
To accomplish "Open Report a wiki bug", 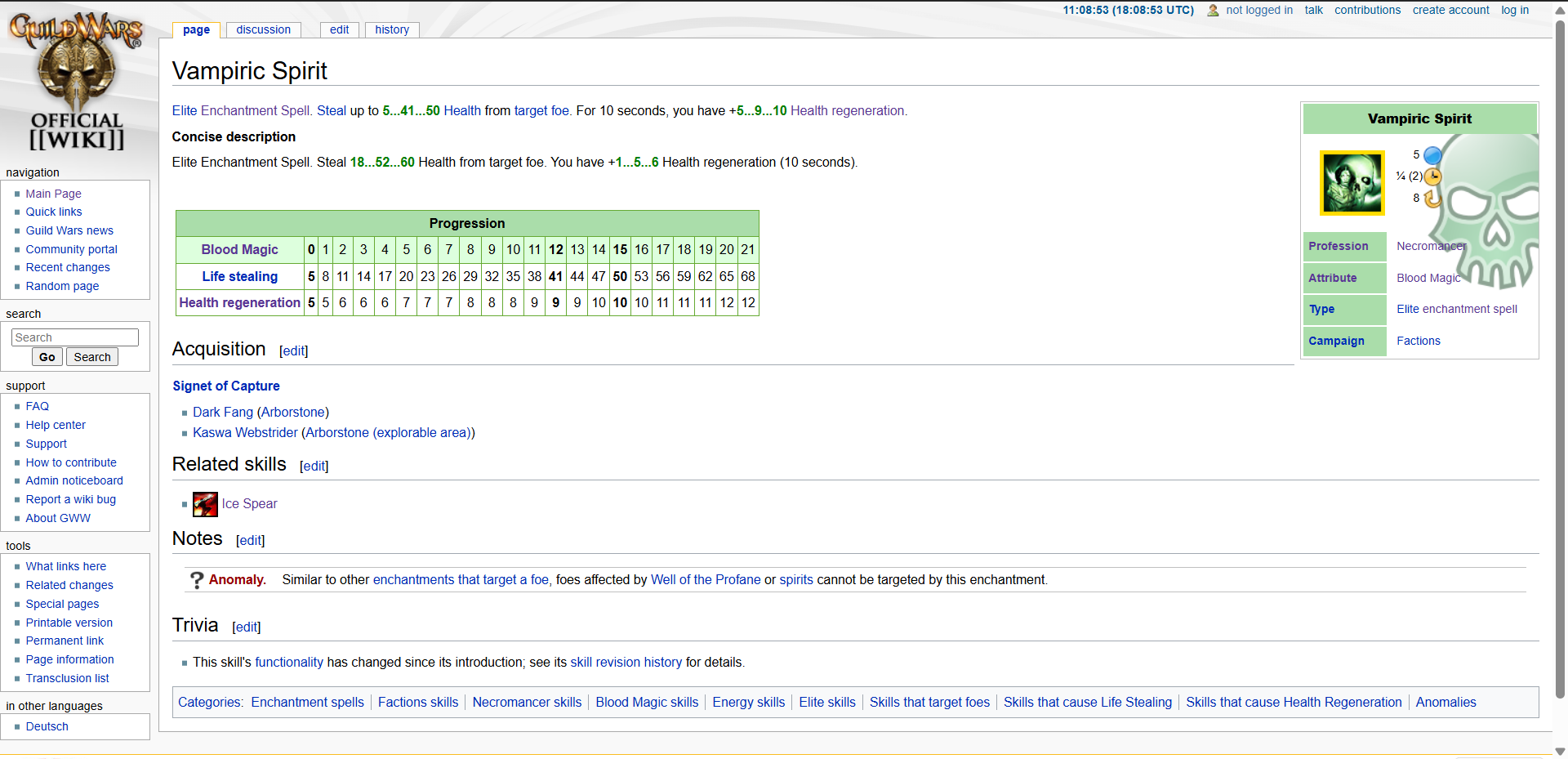I will click(70, 499).
